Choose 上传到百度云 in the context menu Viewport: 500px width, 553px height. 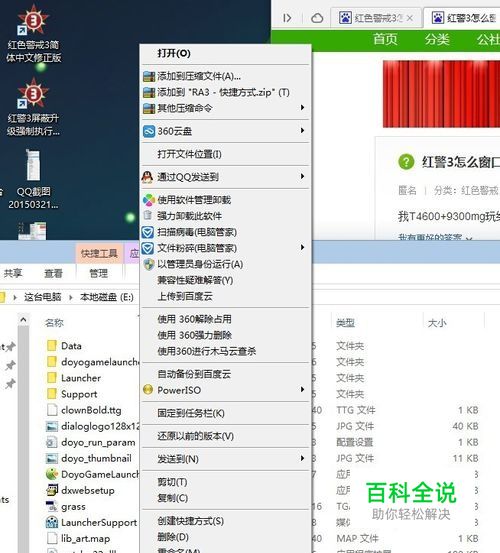pyautogui.click(x=225, y=296)
